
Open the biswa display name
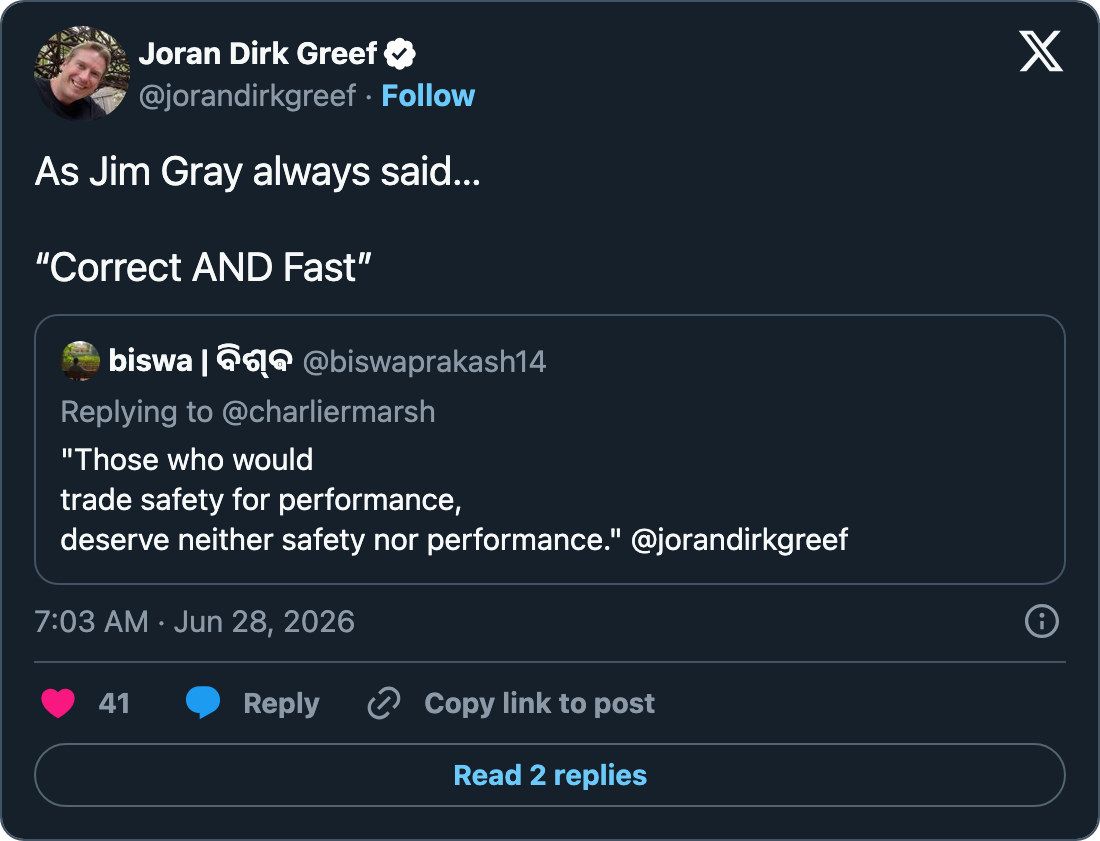coord(200,361)
